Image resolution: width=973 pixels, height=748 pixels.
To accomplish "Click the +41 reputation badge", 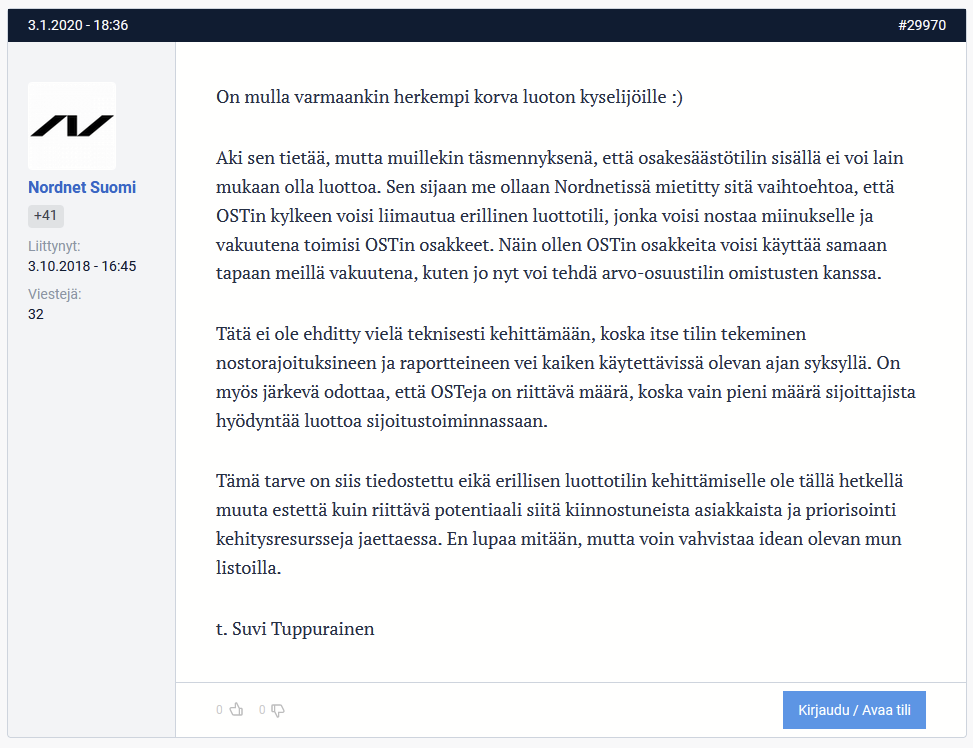I will click(x=46, y=216).
